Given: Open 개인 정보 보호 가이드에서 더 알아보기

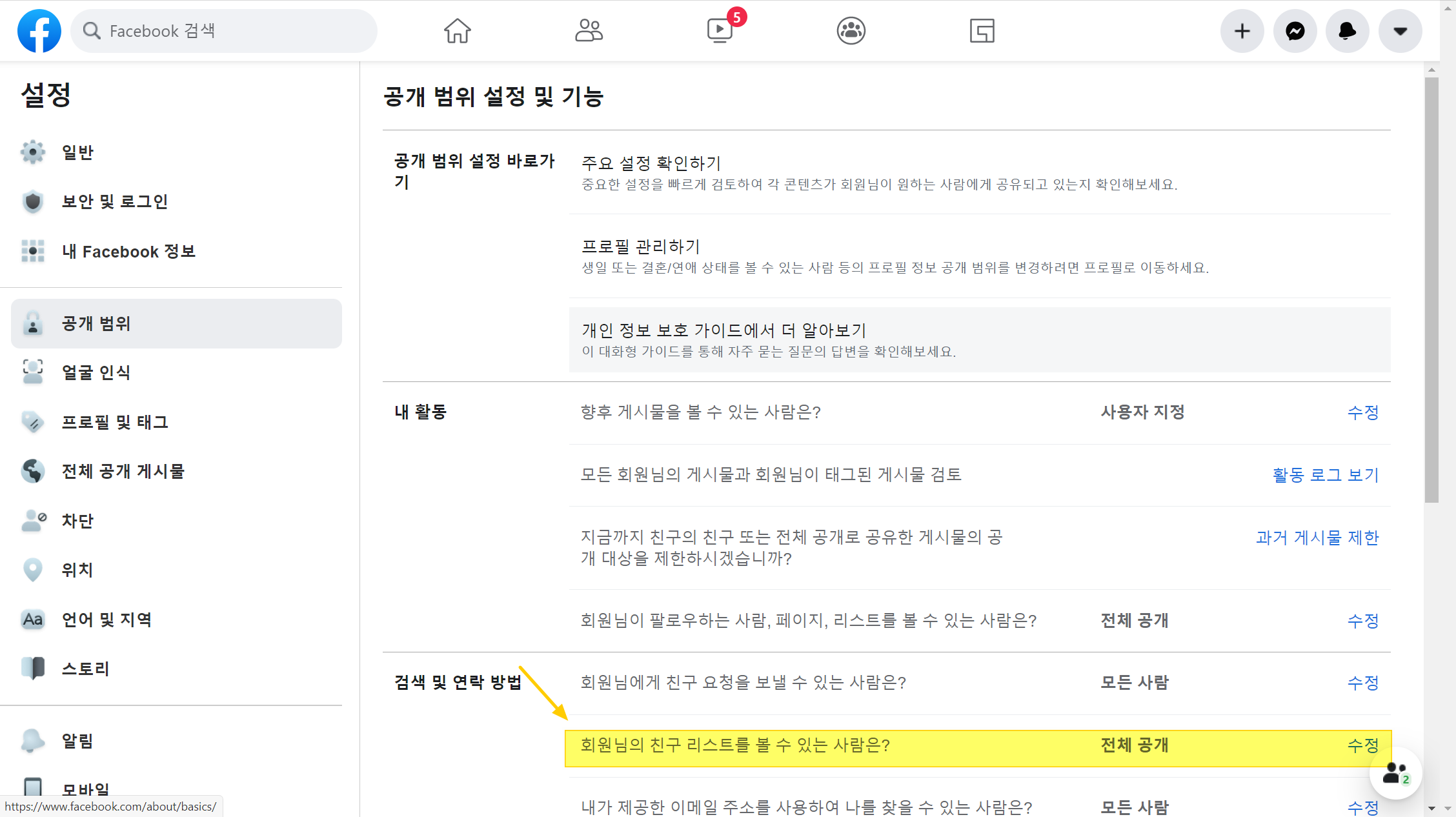Looking at the screenshot, I should point(723,330).
